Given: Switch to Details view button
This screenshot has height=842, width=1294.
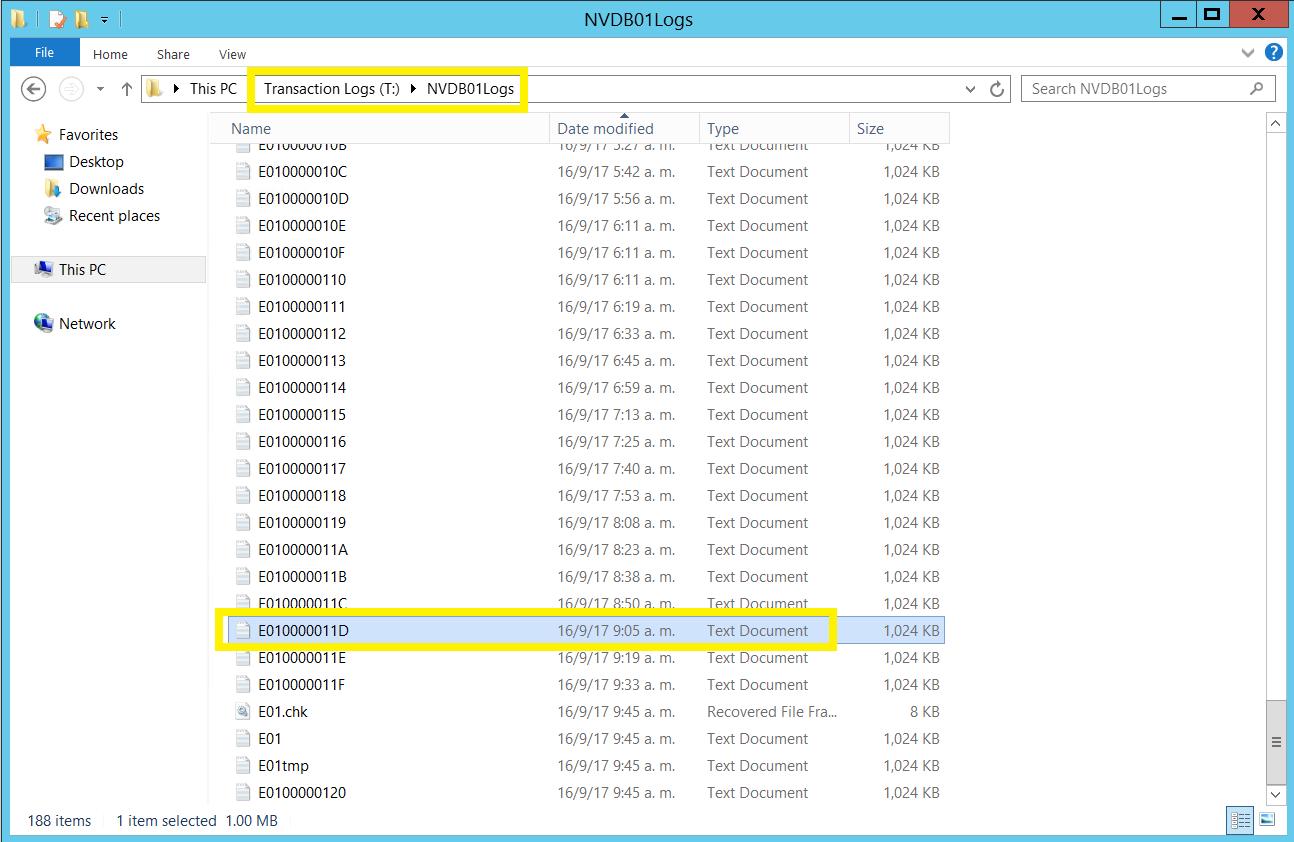Looking at the screenshot, I should click(1241, 820).
